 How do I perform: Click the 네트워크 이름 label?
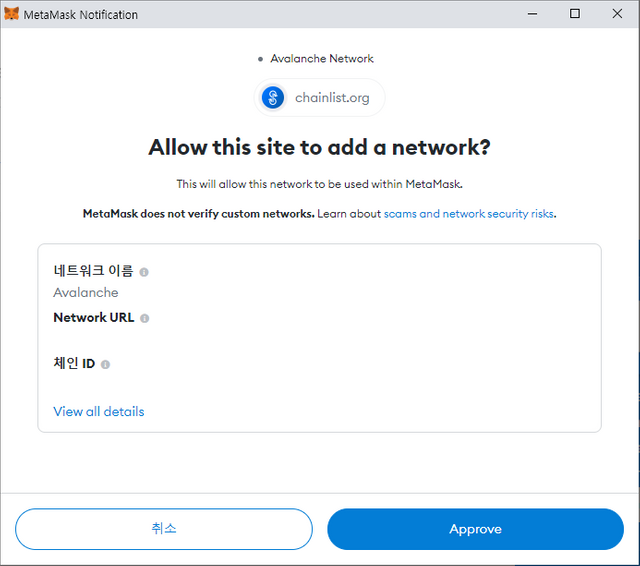click(93, 271)
